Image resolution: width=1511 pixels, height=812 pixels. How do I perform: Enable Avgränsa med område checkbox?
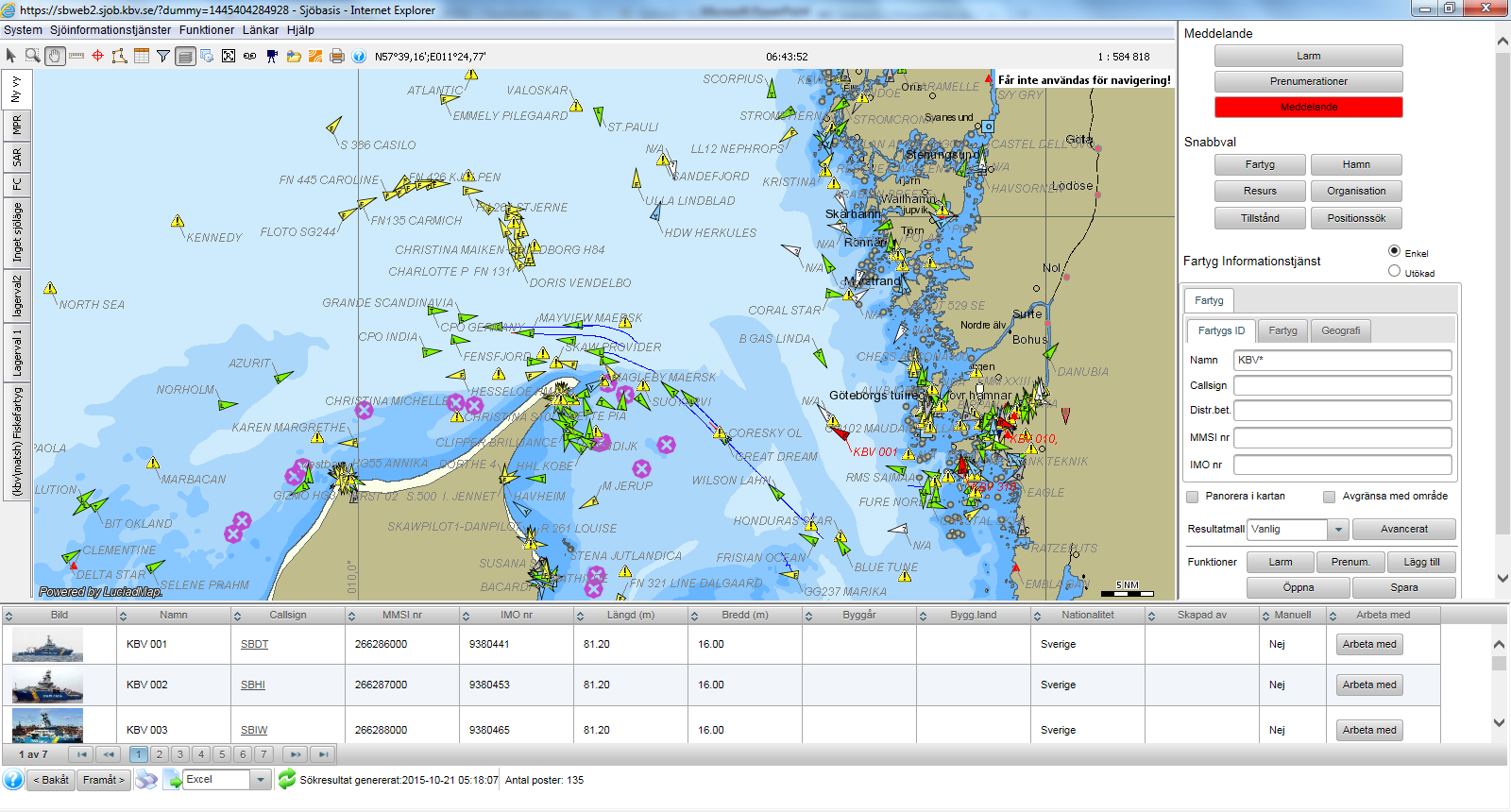click(x=1329, y=497)
